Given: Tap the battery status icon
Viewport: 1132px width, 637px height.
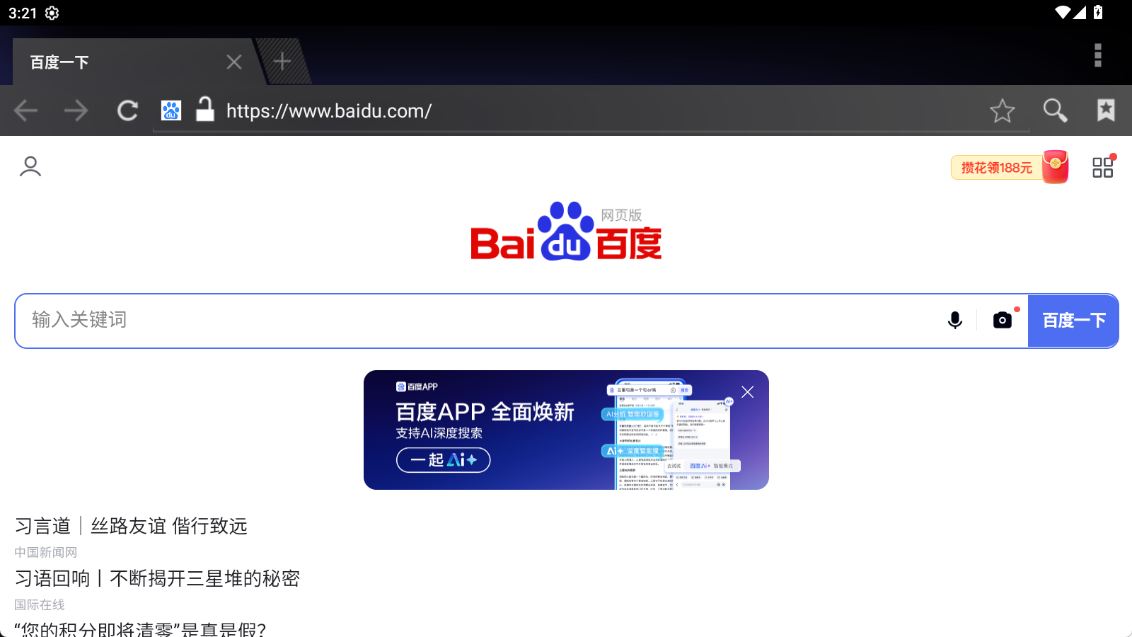Looking at the screenshot, I should [1098, 12].
